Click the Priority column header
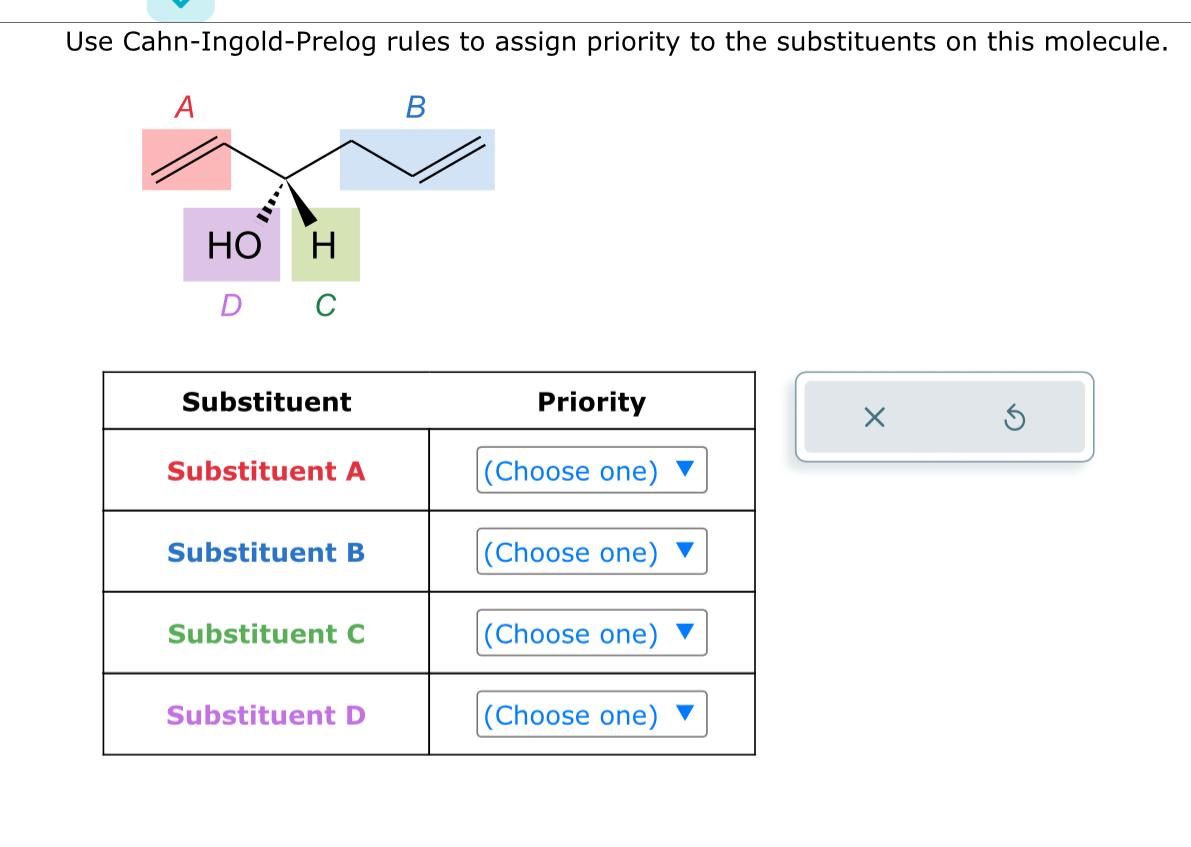1191x847 pixels. point(592,402)
